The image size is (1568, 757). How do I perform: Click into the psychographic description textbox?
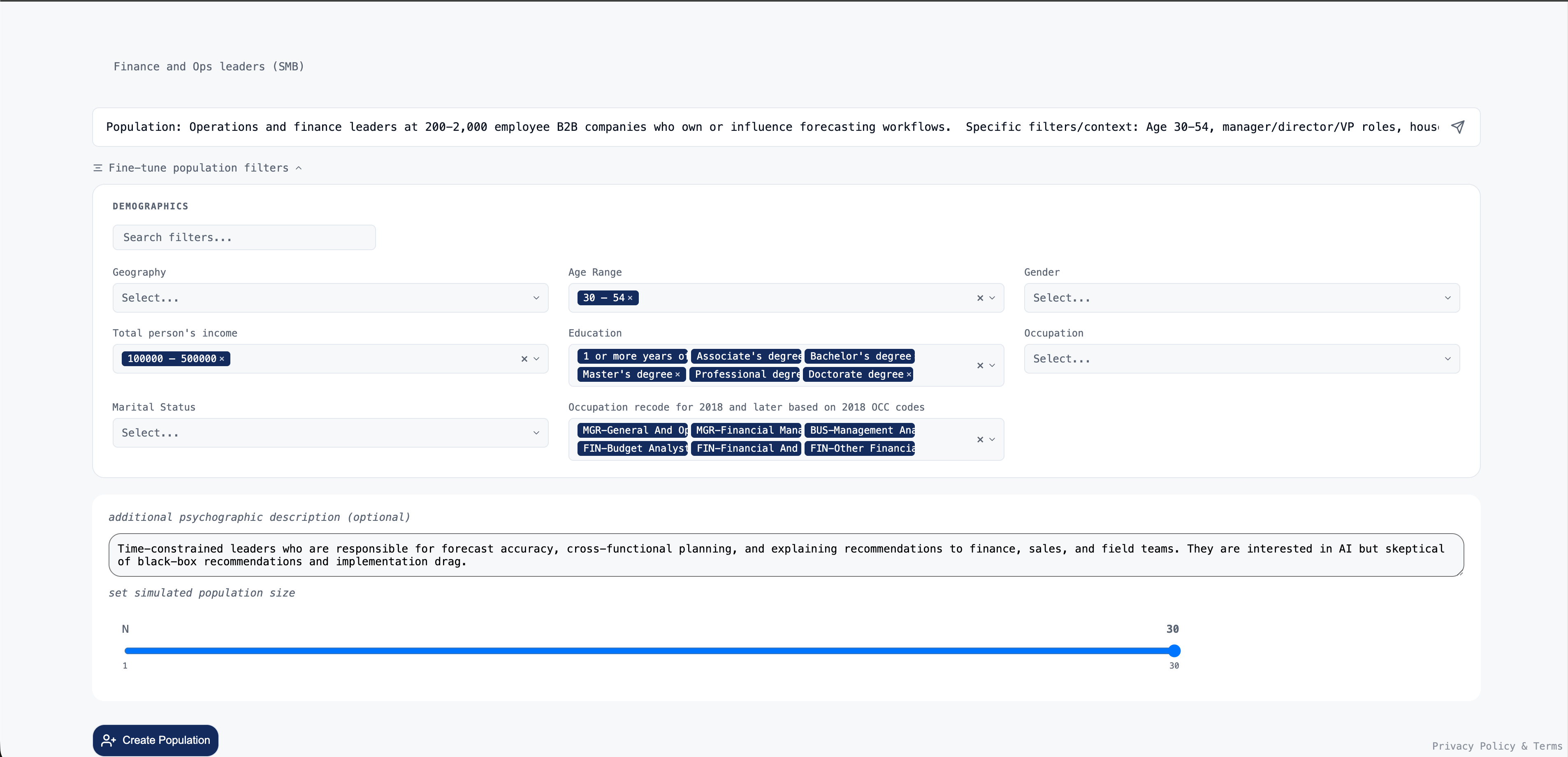[x=785, y=555]
